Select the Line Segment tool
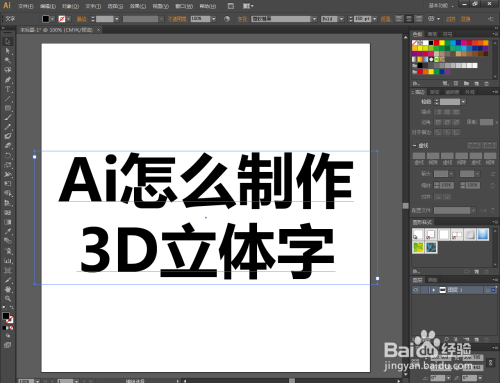The width and height of the screenshot is (500, 383). [8, 99]
